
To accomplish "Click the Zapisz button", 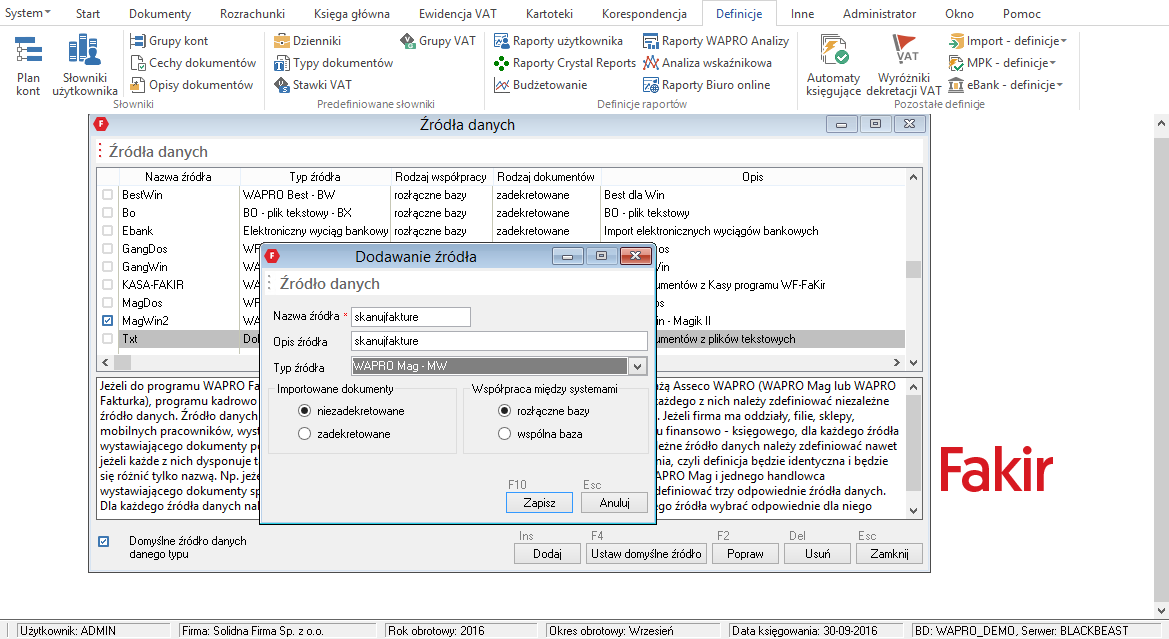I will pos(538,503).
